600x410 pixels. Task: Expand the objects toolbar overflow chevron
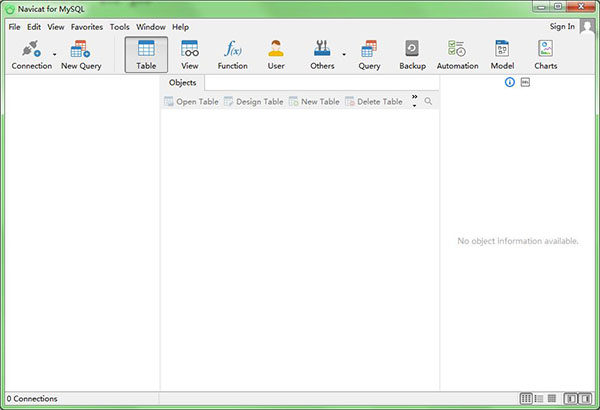[414, 101]
